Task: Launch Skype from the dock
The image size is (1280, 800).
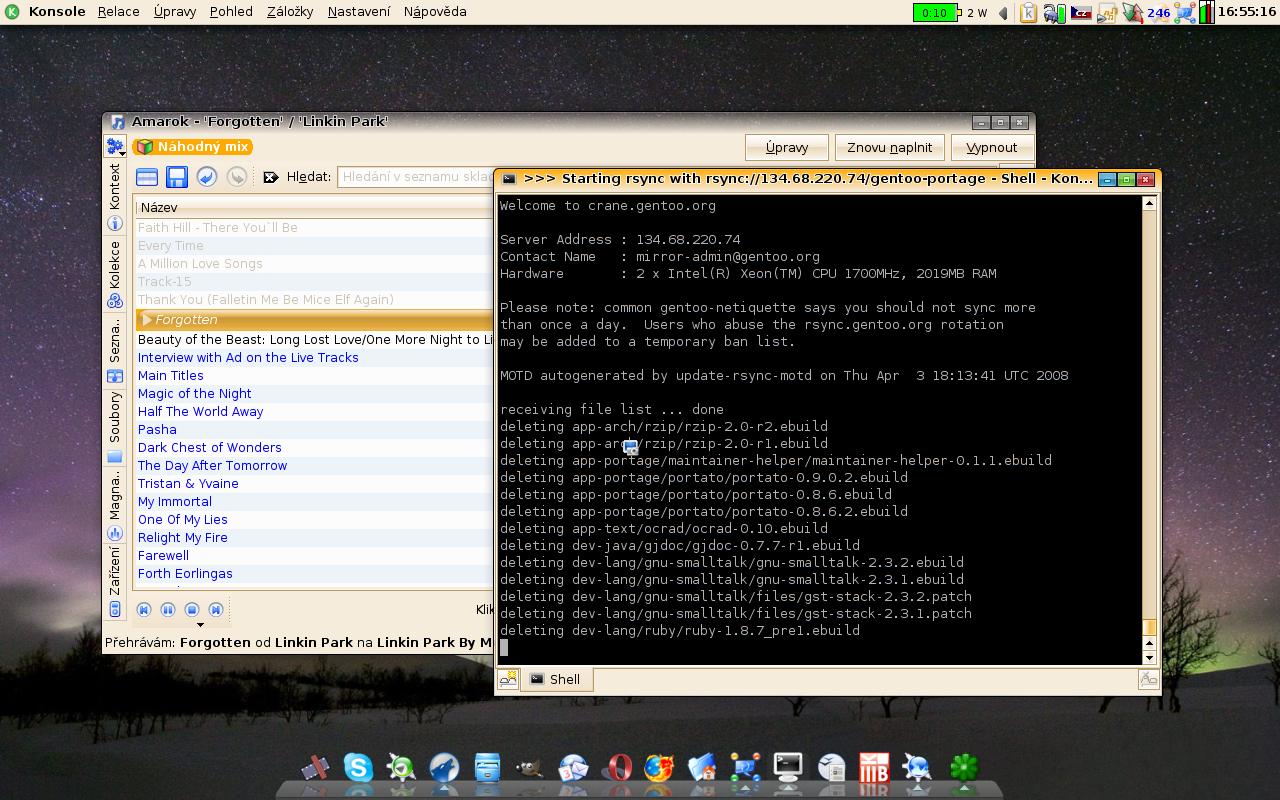Action: click(x=358, y=767)
